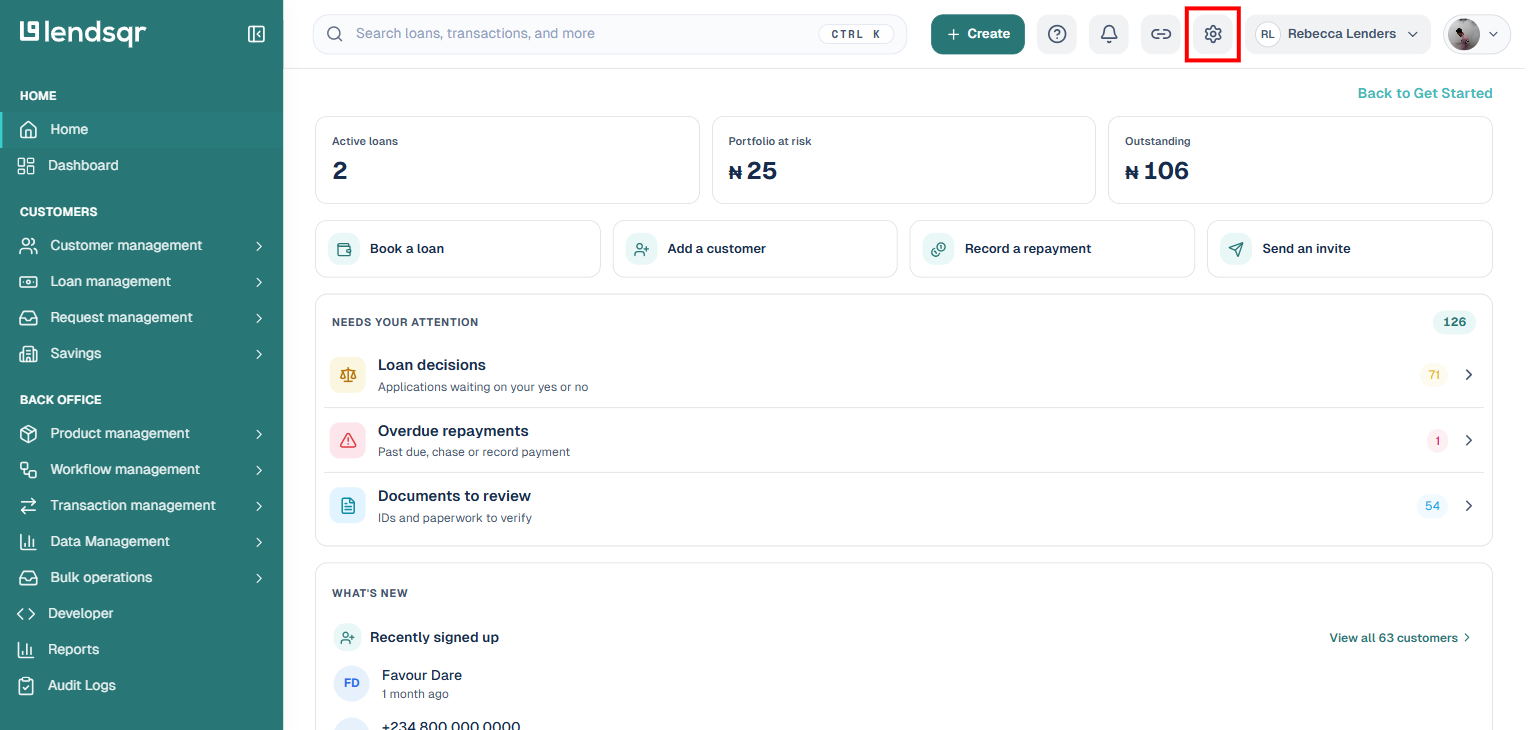Screen dimensions: 1535x730
Task: Click the Documents to review file icon
Action: [x=348, y=506]
